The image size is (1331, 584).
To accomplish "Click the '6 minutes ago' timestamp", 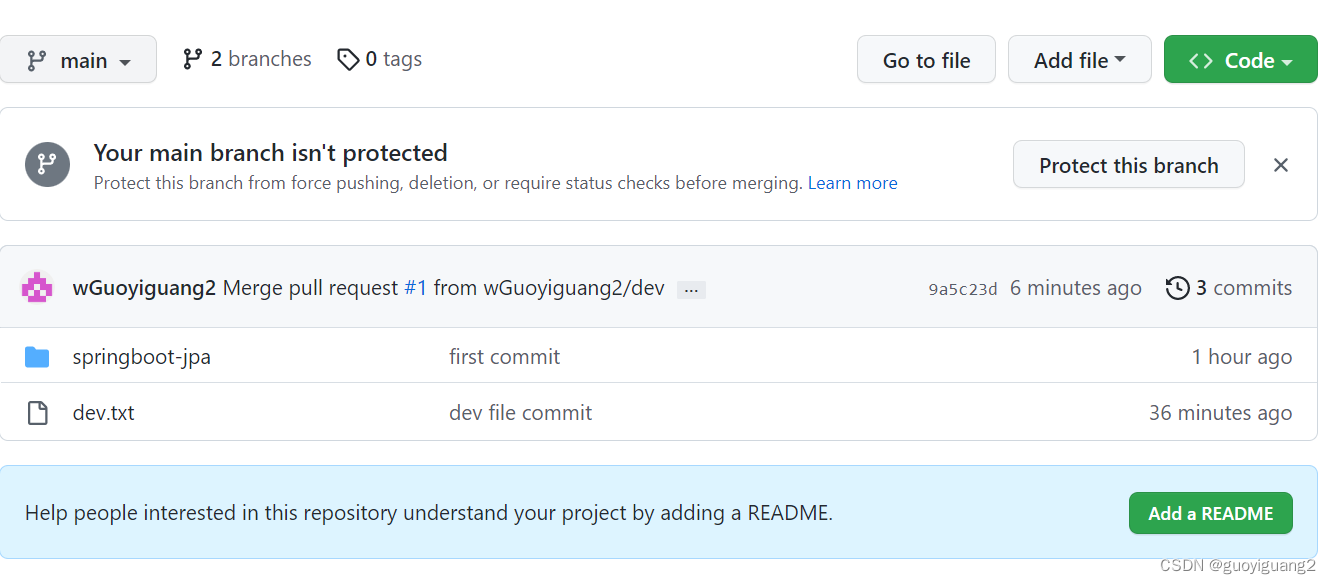I will coord(1075,288).
